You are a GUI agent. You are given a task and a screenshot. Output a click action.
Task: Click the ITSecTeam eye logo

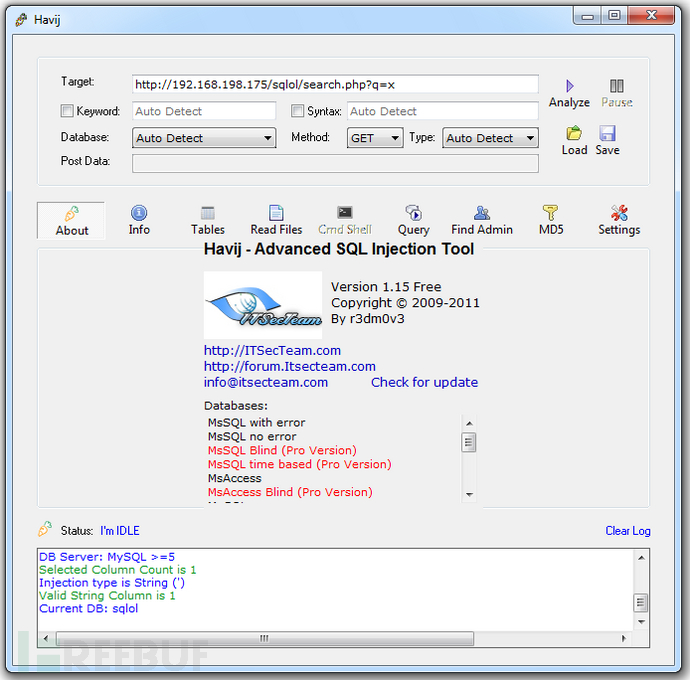pyautogui.click(x=263, y=305)
